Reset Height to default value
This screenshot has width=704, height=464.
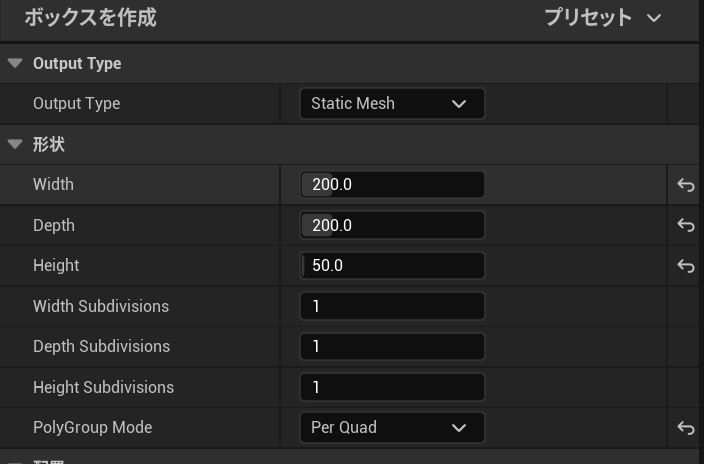click(x=686, y=266)
